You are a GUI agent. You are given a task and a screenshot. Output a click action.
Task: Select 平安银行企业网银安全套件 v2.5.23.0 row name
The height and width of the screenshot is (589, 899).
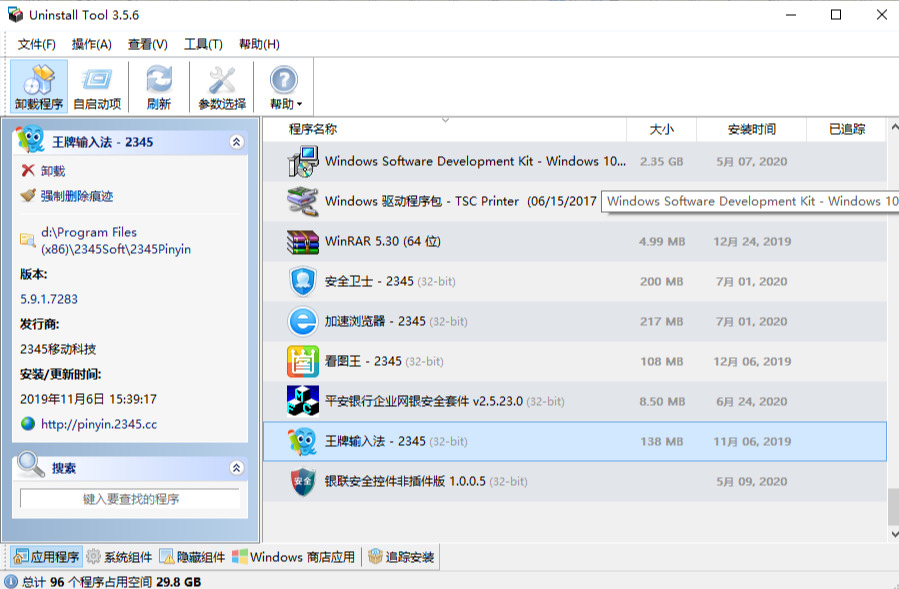(x=444, y=401)
